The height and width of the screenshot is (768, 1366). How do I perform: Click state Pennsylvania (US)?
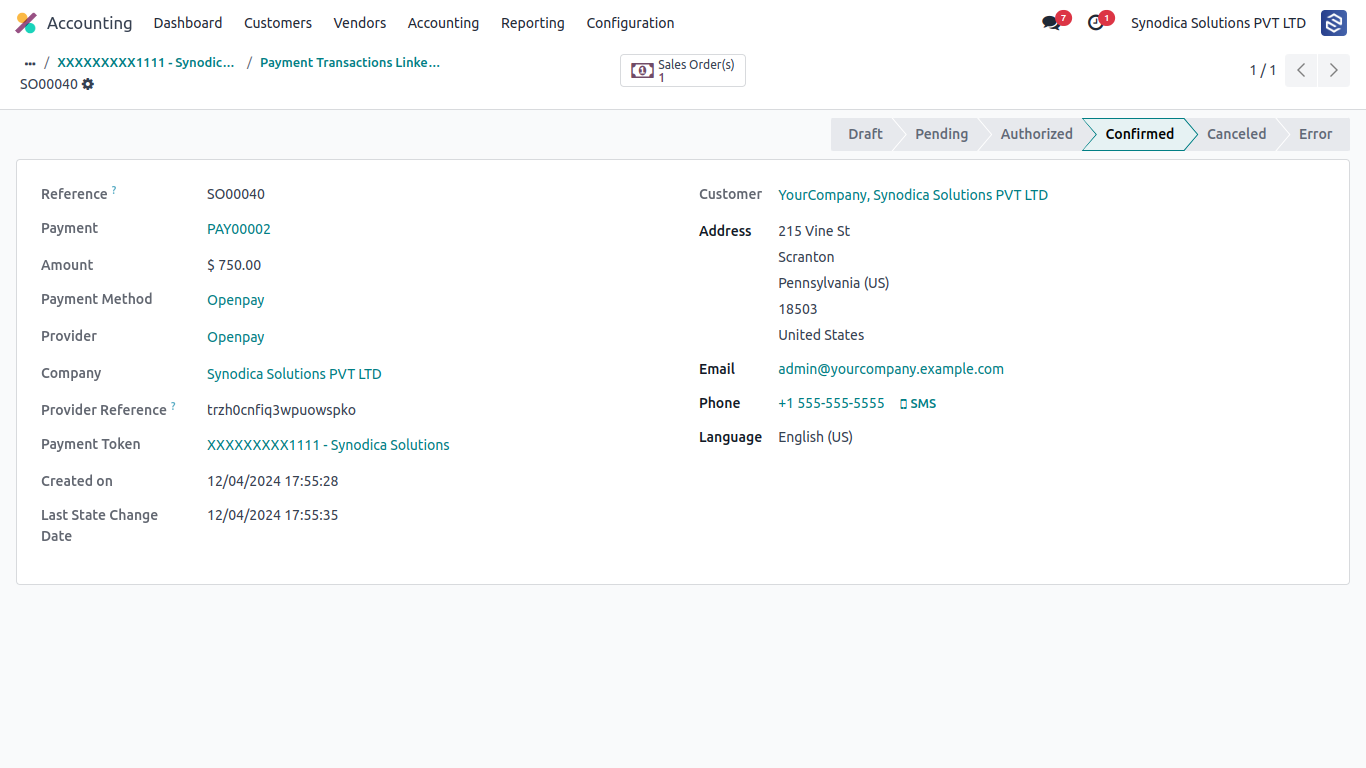click(834, 283)
